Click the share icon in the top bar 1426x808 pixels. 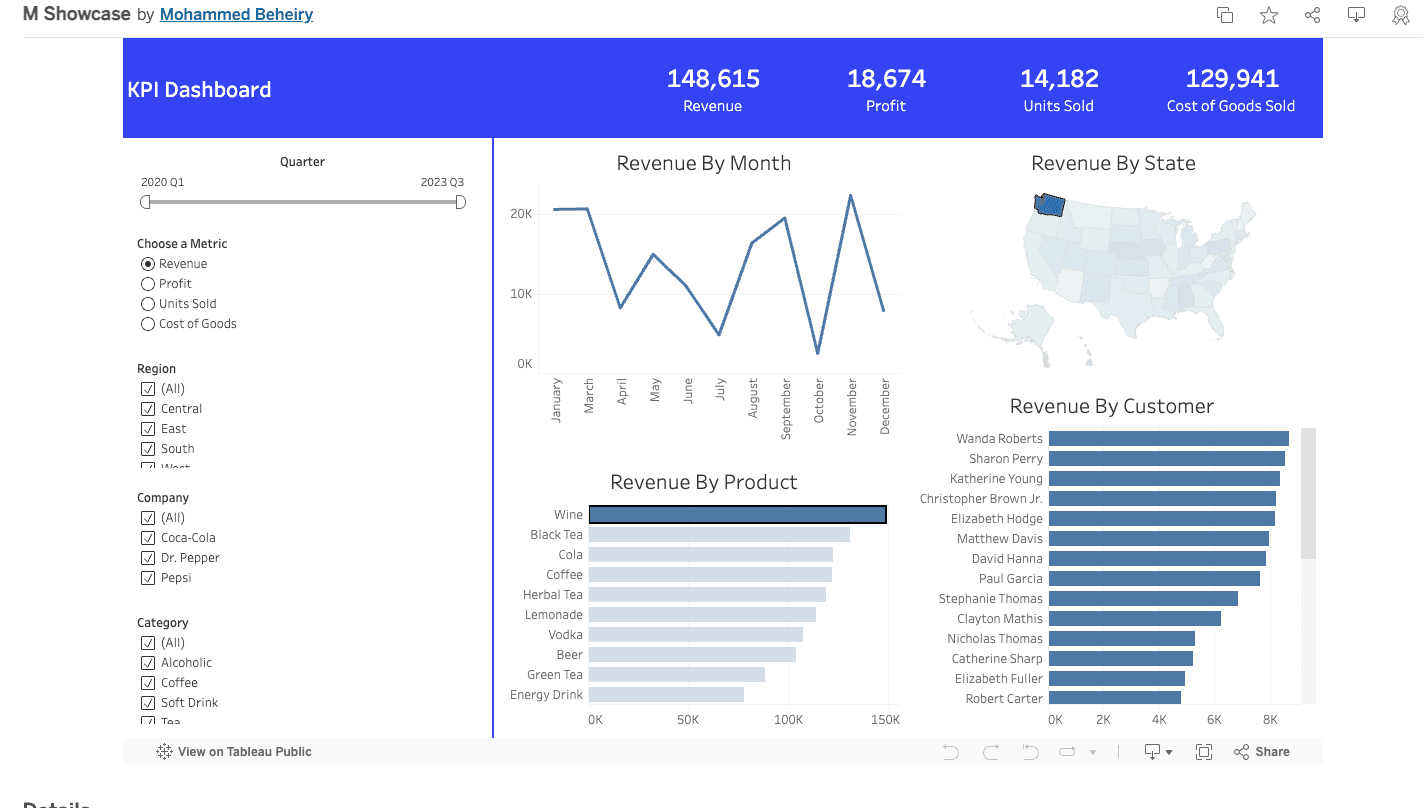(x=1312, y=15)
